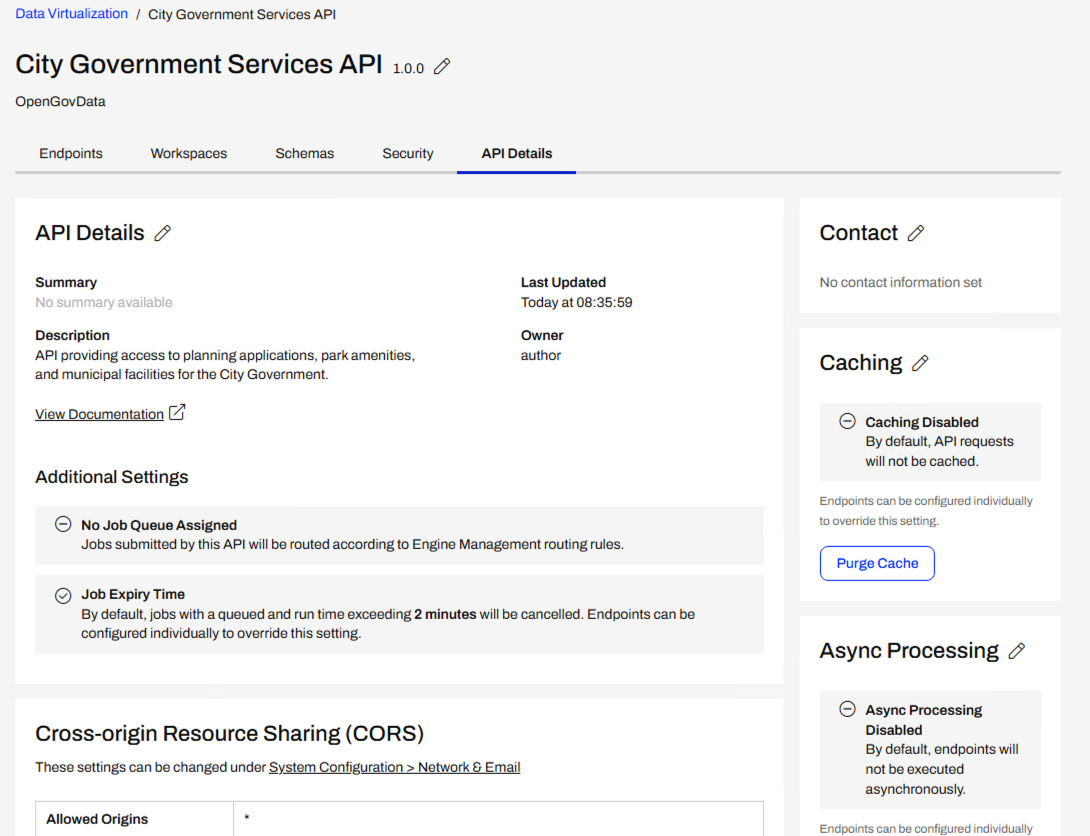
Task: Click the Allowed Origins asterisk value
Action: point(247,819)
